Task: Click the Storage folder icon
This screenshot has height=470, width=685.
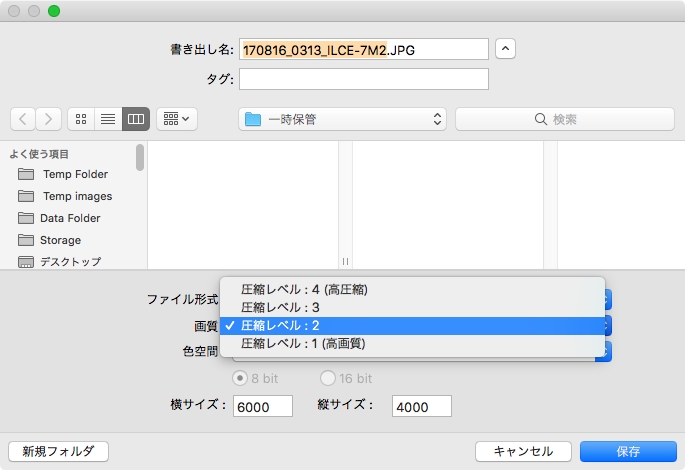Action: (26, 240)
